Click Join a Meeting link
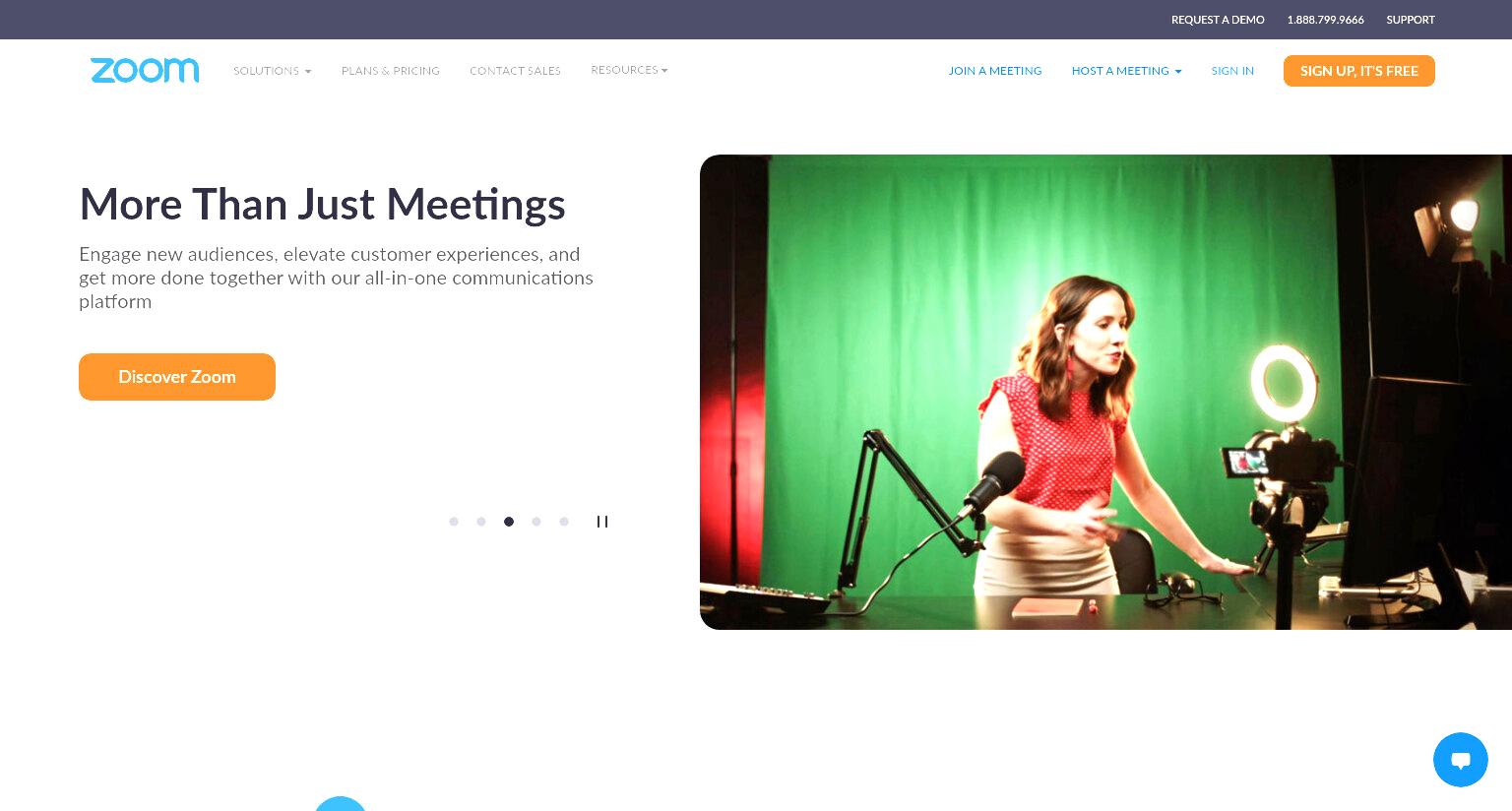This screenshot has height=811, width=1512. coord(995,71)
